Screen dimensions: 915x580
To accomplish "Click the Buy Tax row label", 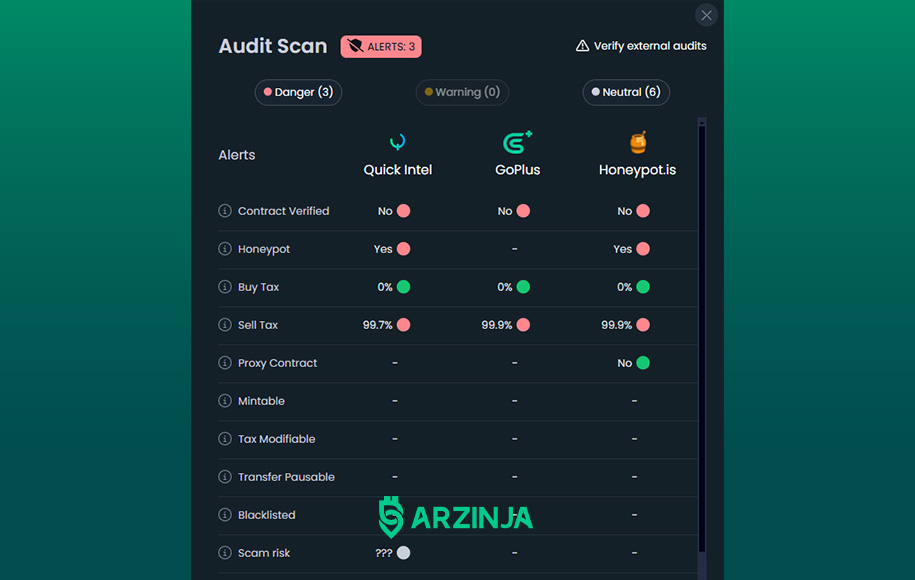I will pyautogui.click(x=259, y=287).
